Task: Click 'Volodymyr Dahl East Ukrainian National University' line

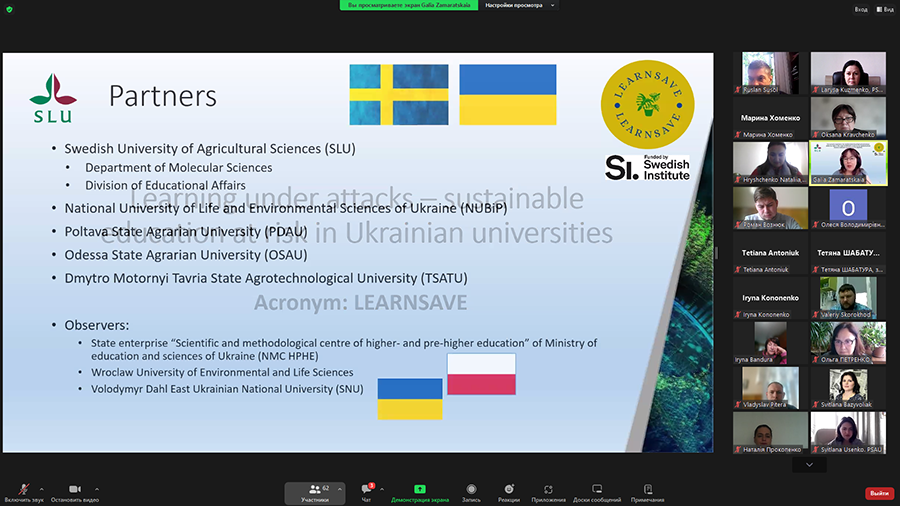Action: coord(227,389)
